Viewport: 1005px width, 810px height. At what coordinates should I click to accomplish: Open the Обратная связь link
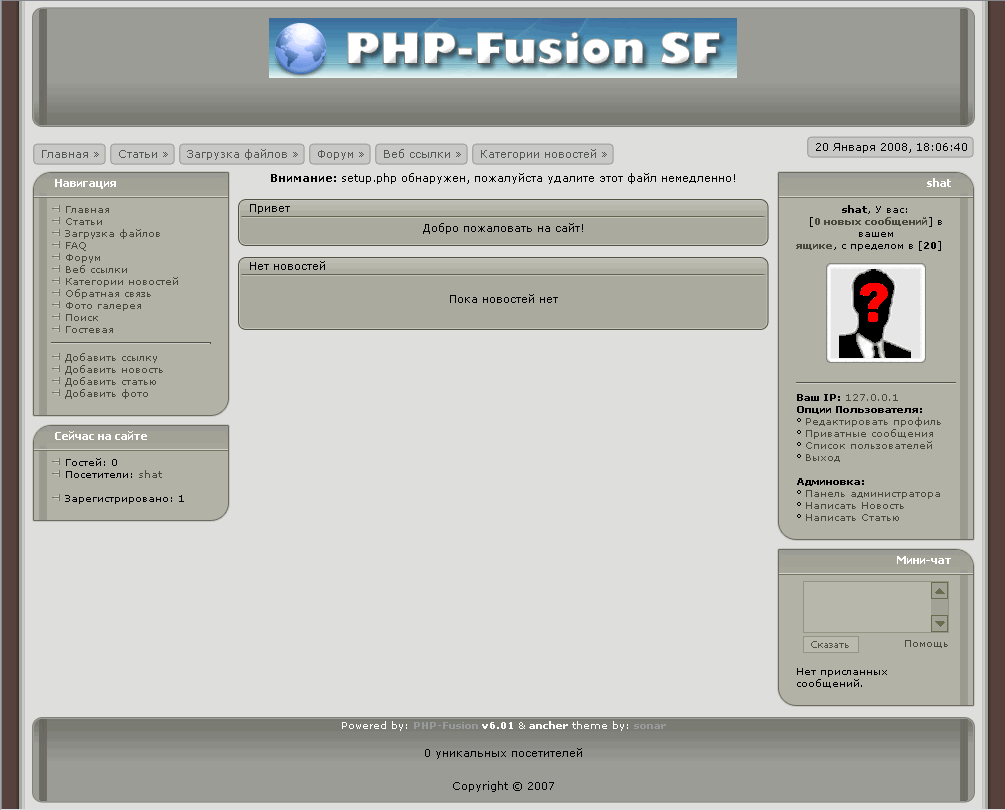pyautogui.click(x=108, y=293)
